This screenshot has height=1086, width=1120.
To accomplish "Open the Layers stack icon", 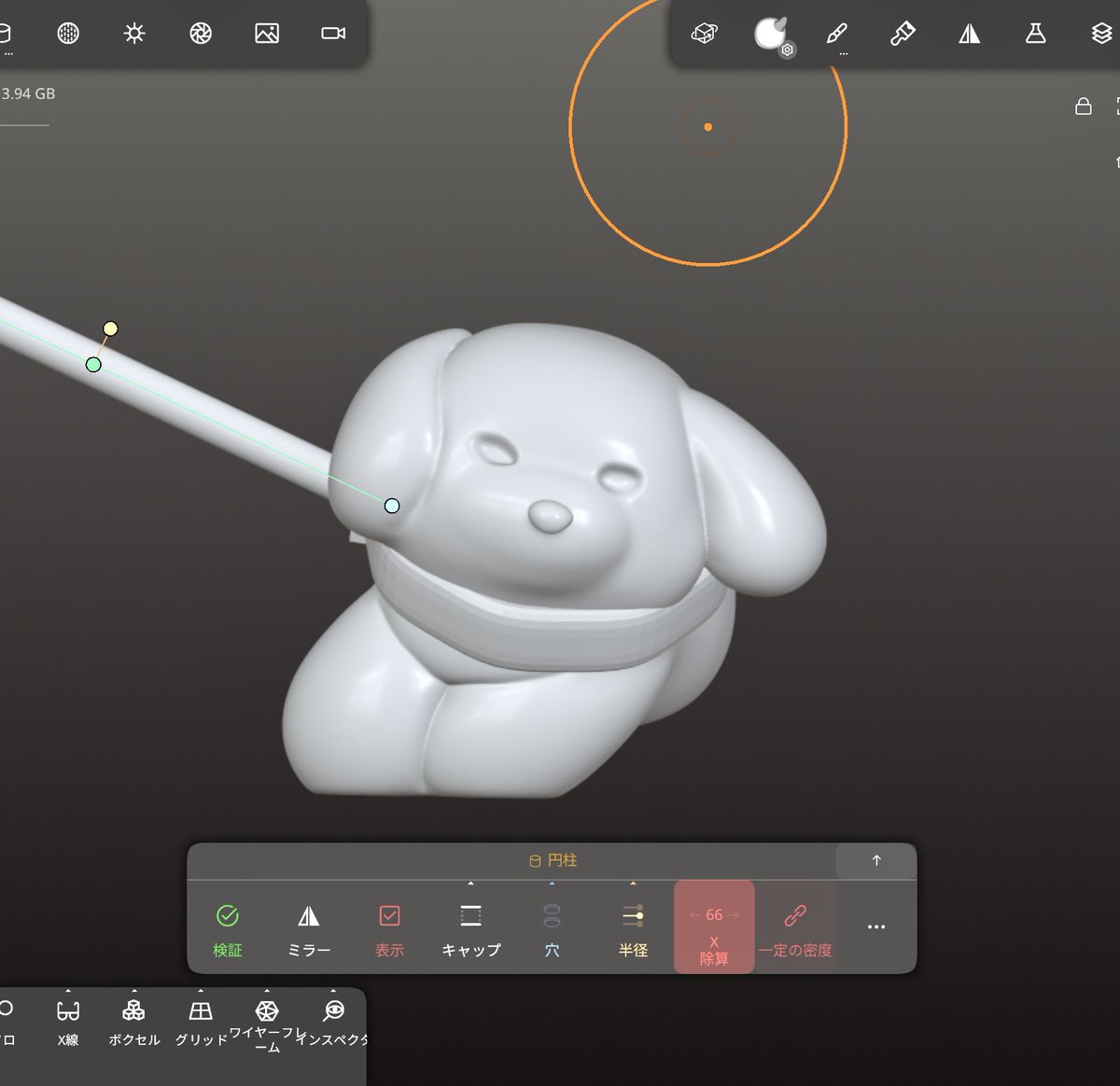I will pos(1102,34).
